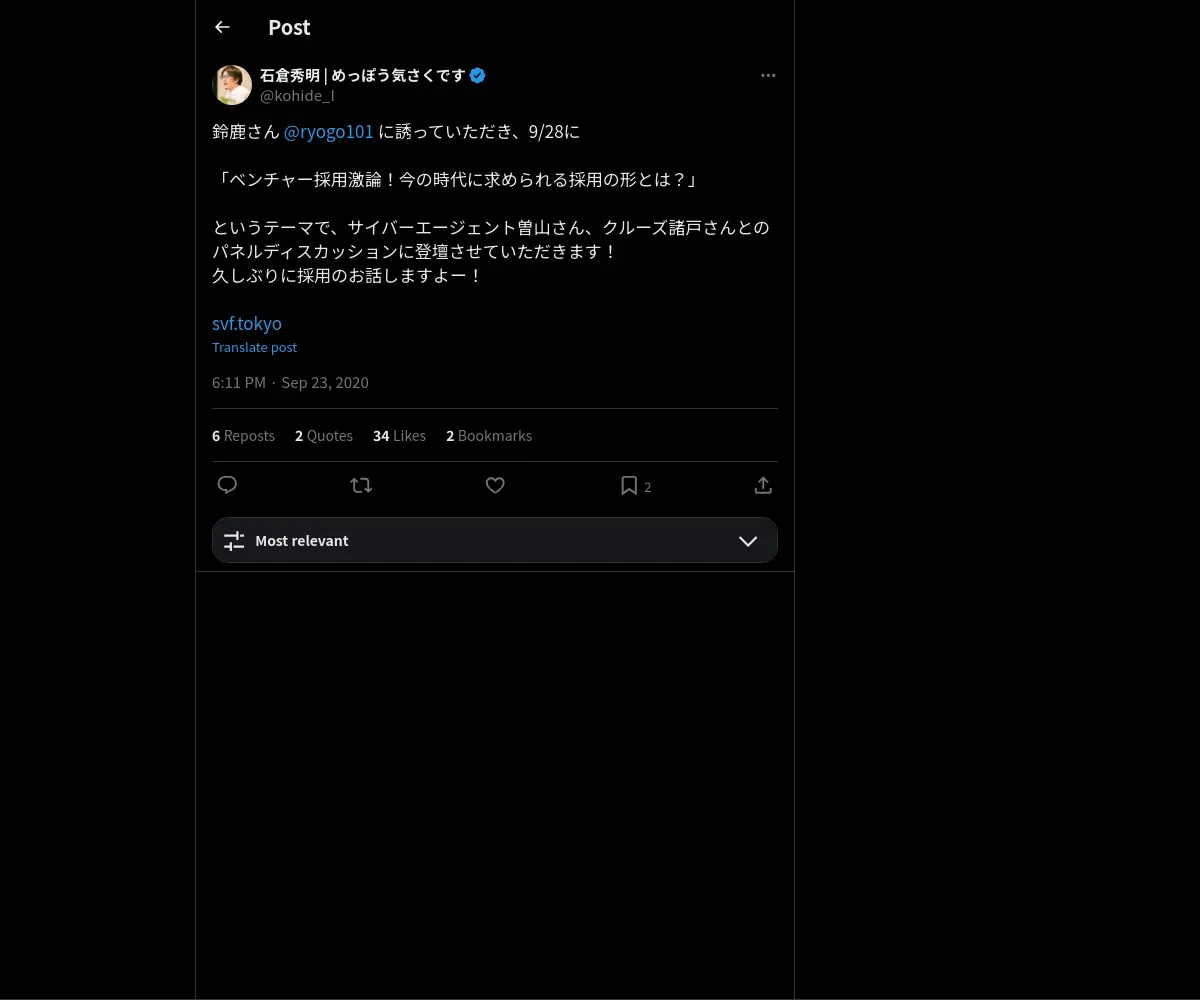Click the @kohide_I handle
The height and width of the screenshot is (1000, 1200).
click(x=297, y=96)
